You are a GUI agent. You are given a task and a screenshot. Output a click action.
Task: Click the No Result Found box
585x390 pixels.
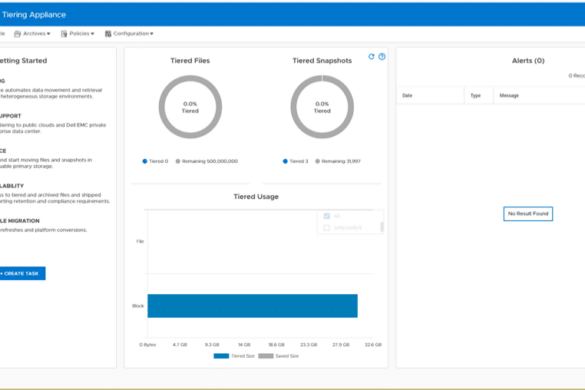tap(528, 214)
